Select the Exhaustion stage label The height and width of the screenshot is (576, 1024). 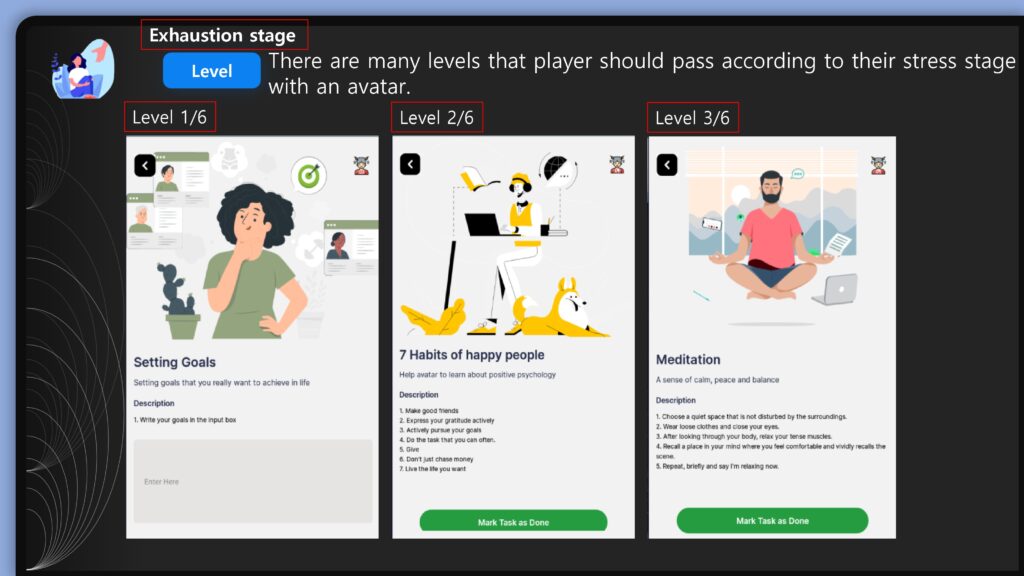click(224, 35)
